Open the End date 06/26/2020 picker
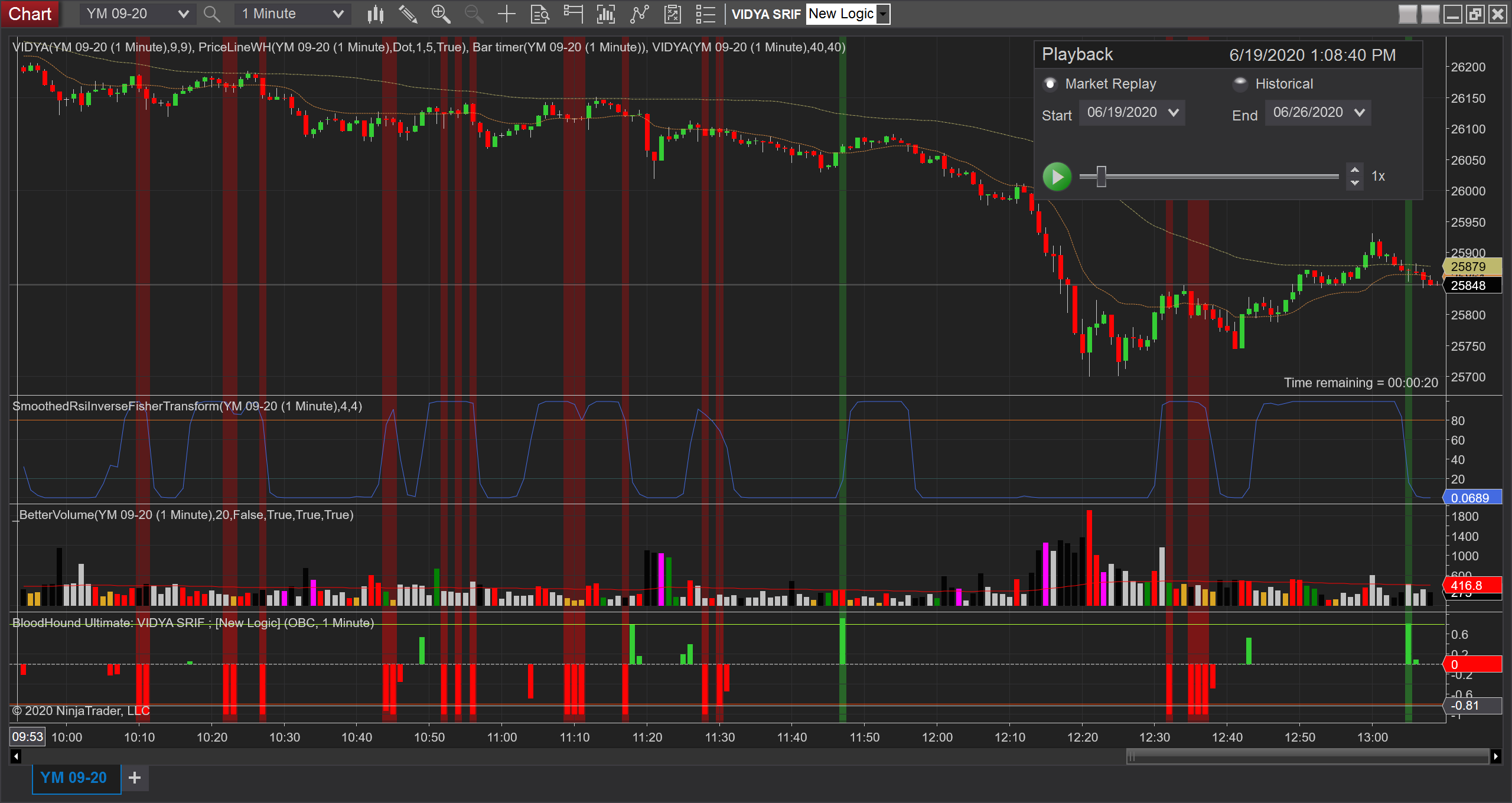The width and height of the screenshot is (1512, 803). click(x=1318, y=112)
